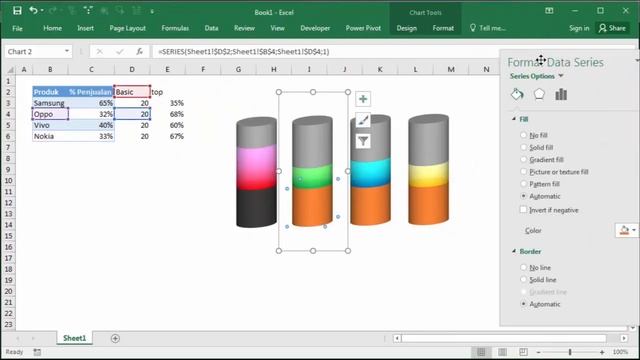Screen dimensions: 640x360
Task: Click the Name Box showing Chart 2
Action: pos(34,51)
